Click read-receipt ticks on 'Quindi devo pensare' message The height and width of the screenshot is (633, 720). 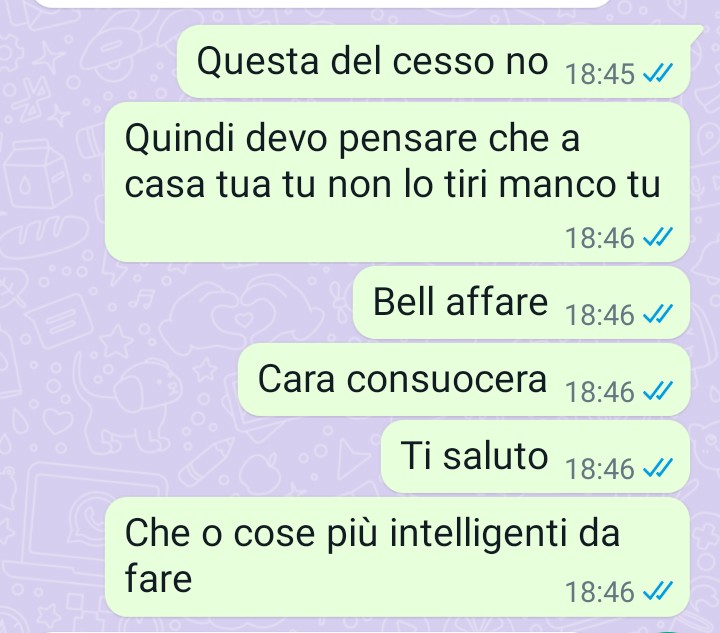(658, 237)
